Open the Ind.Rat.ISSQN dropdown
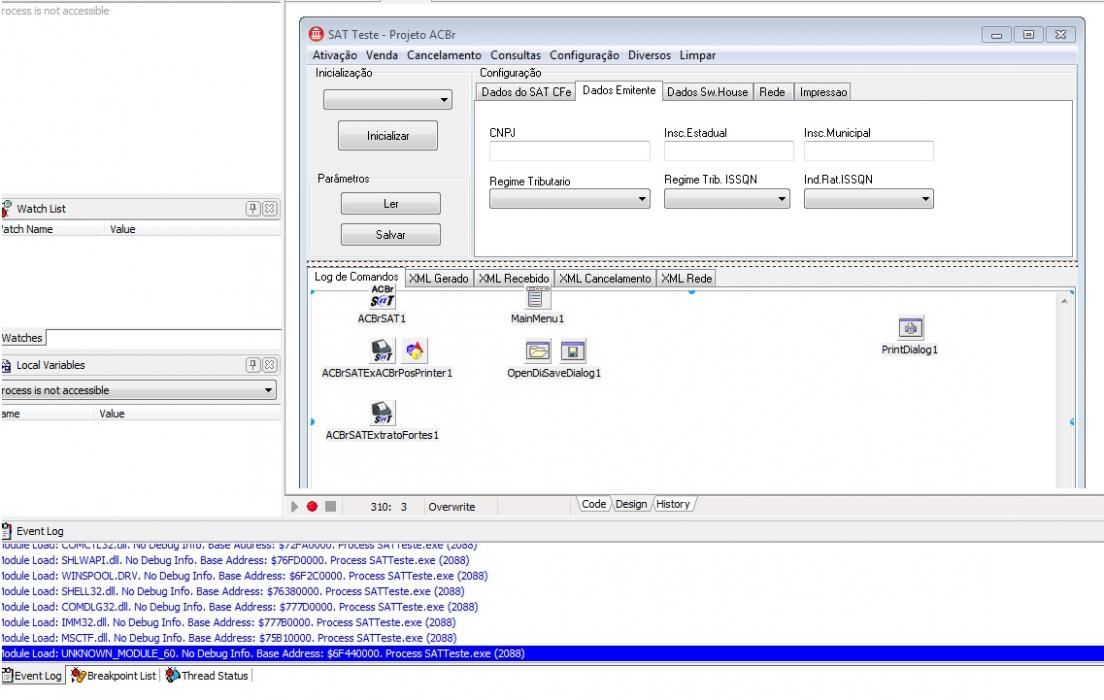 tap(869, 199)
